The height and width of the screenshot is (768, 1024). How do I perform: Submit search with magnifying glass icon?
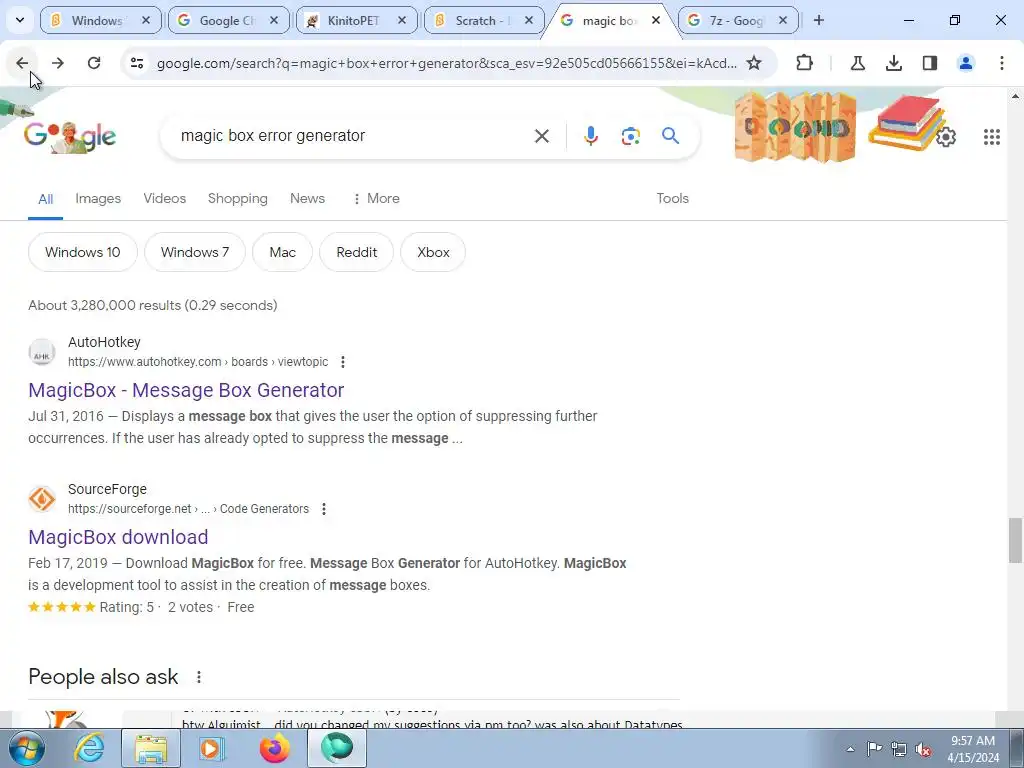pos(670,136)
